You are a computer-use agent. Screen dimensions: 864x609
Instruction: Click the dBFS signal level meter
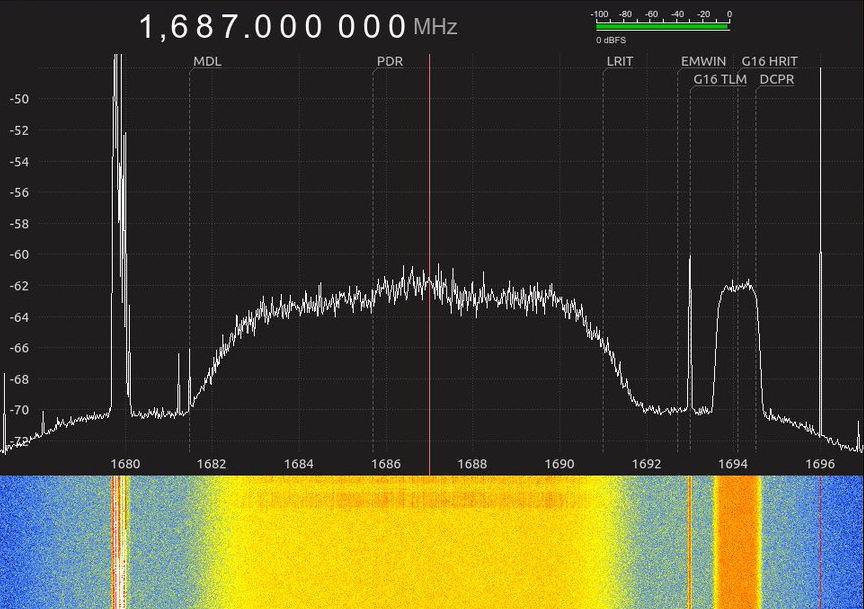pyautogui.click(x=662, y=26)
